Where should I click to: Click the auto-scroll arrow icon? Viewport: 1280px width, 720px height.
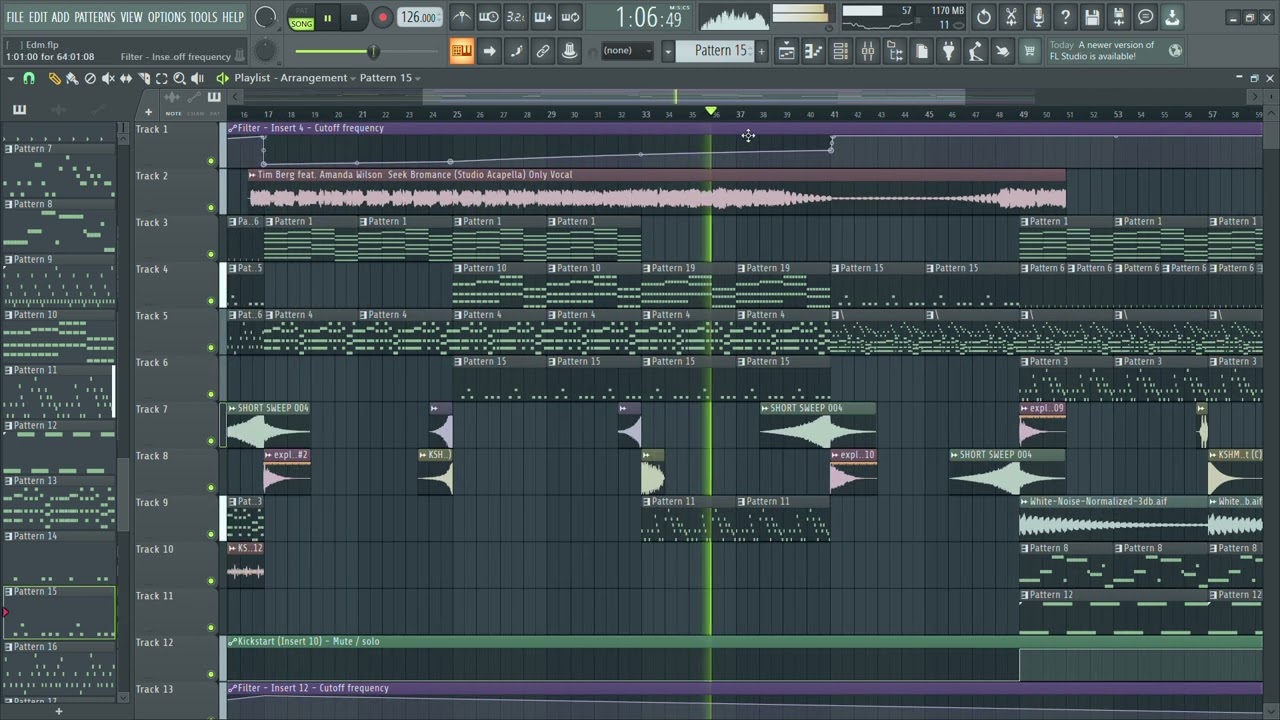point(489,51)
